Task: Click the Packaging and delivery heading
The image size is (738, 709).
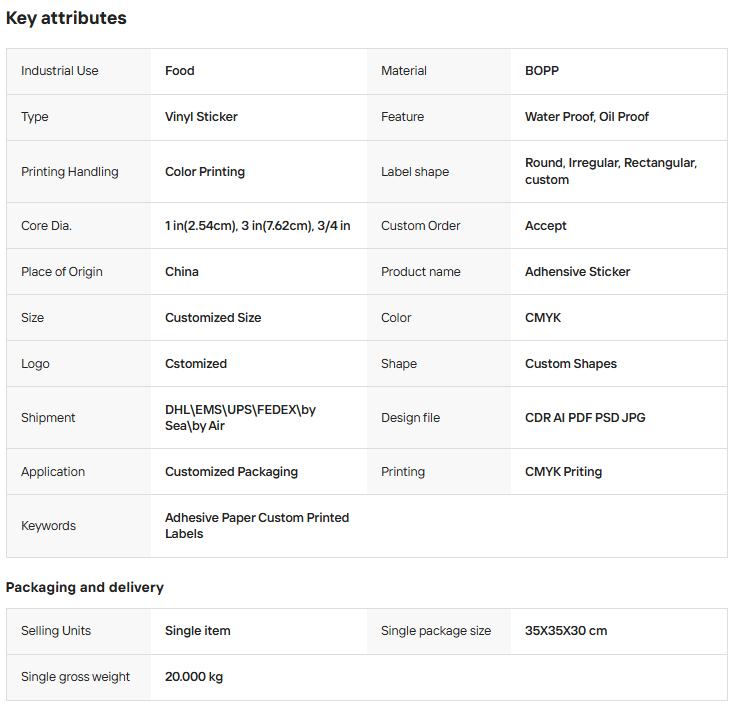Action: pos(85,587)
